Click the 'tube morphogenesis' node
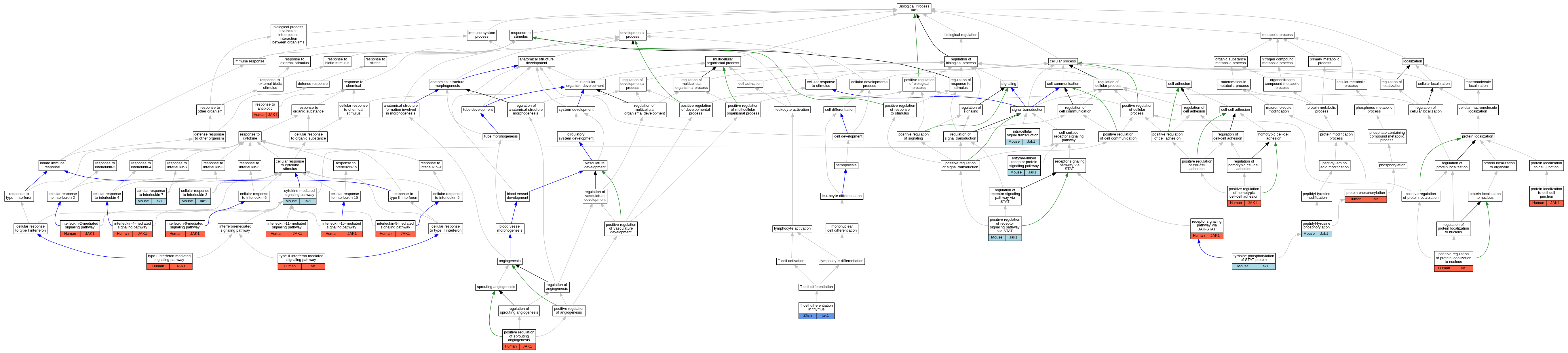Screen dimensions: 1568x353 [501, 137]
